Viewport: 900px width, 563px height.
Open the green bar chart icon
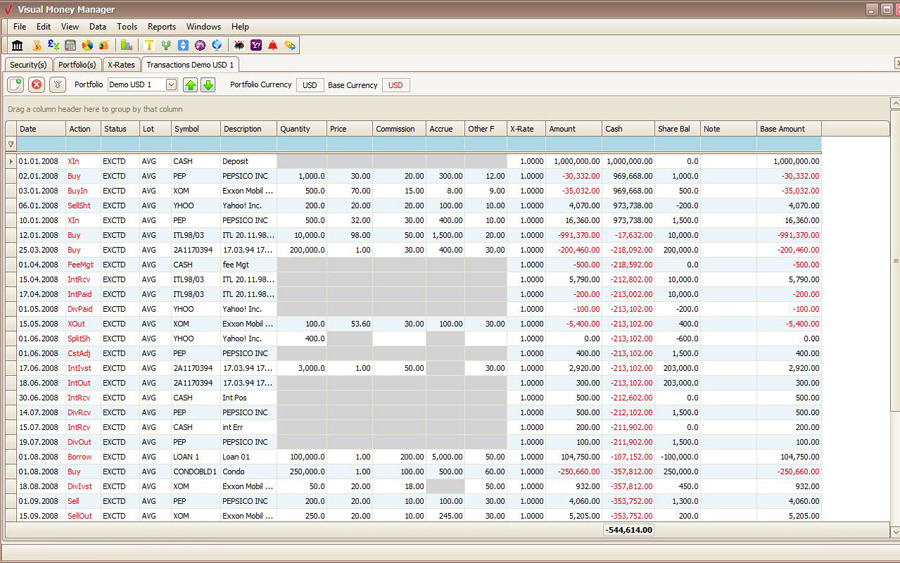[x=126, y=45]
